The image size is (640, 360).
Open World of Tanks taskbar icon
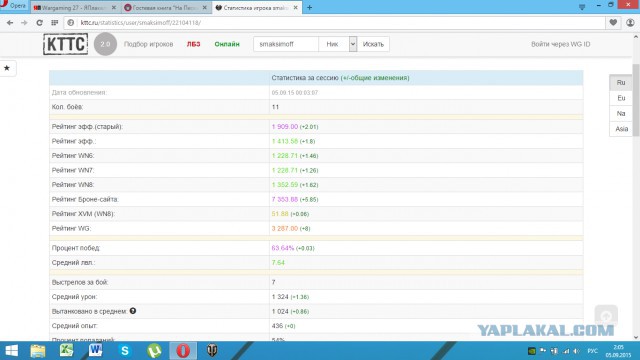click(x=212, y=351)
